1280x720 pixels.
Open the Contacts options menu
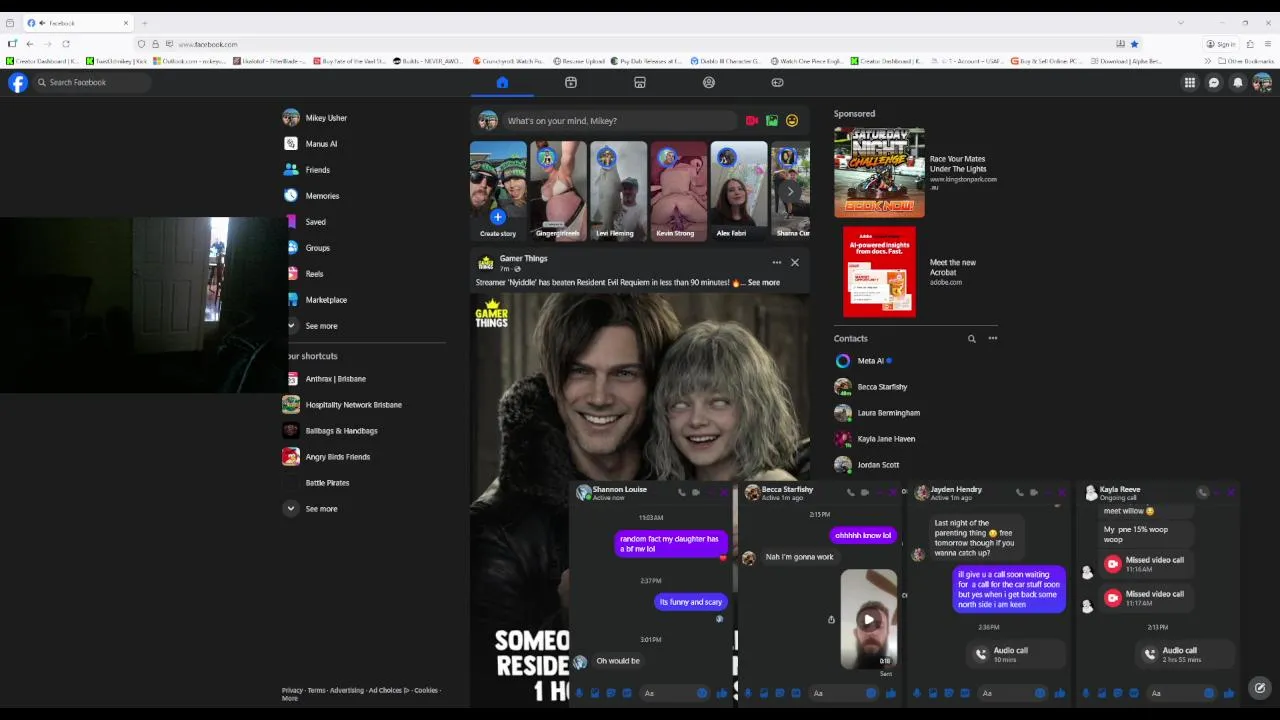[x=993, y=339]
